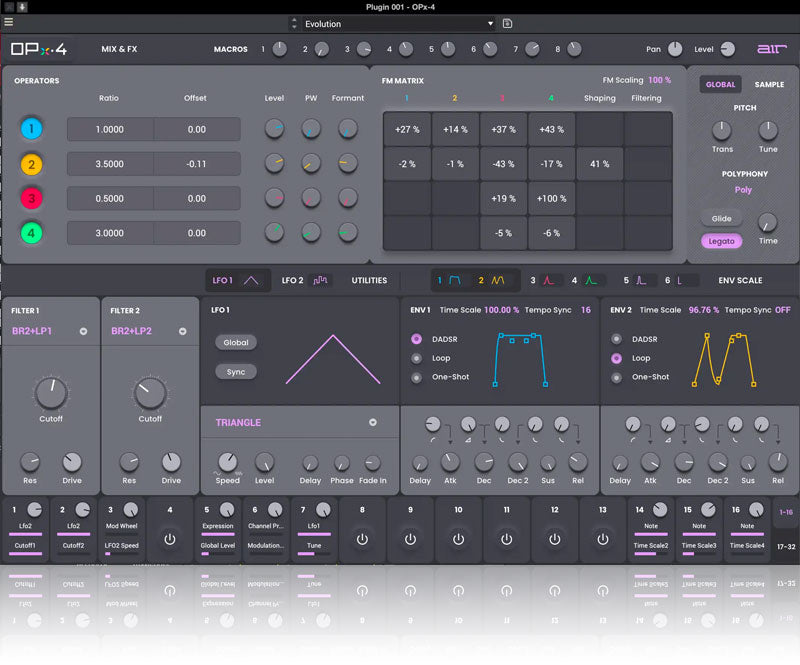Screen dimensions: 800x665
Task: Click FM matrix cell +100 %
Action: (x=551, y=199)
